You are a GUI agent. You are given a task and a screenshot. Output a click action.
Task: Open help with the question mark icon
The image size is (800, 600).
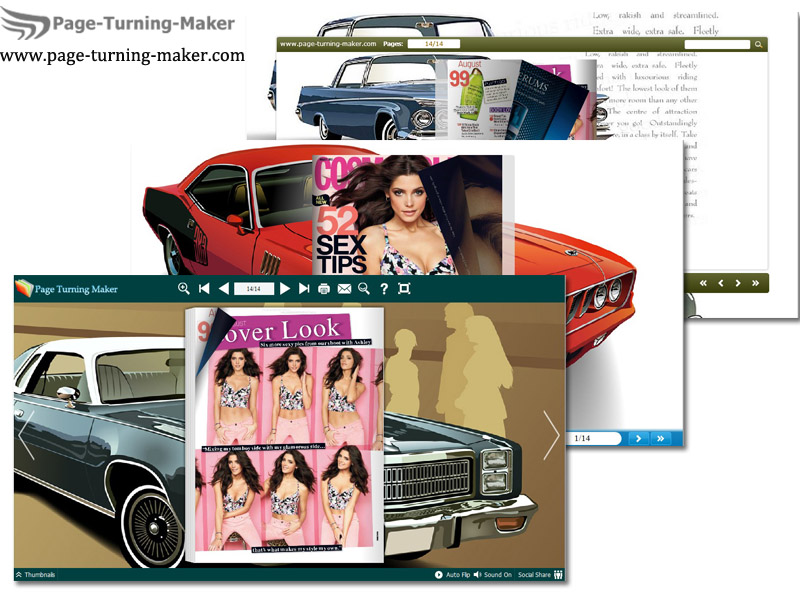pyautogui.click(x=384, y=289)
